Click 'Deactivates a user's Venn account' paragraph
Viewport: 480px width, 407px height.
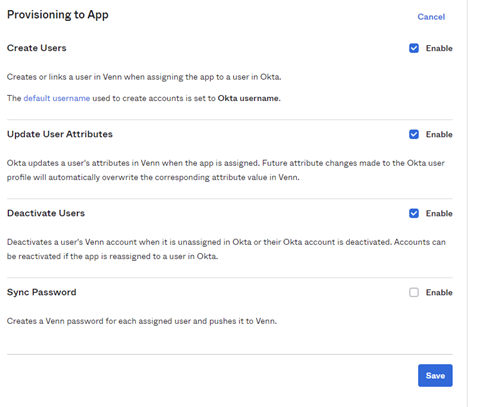click(226, 249)
